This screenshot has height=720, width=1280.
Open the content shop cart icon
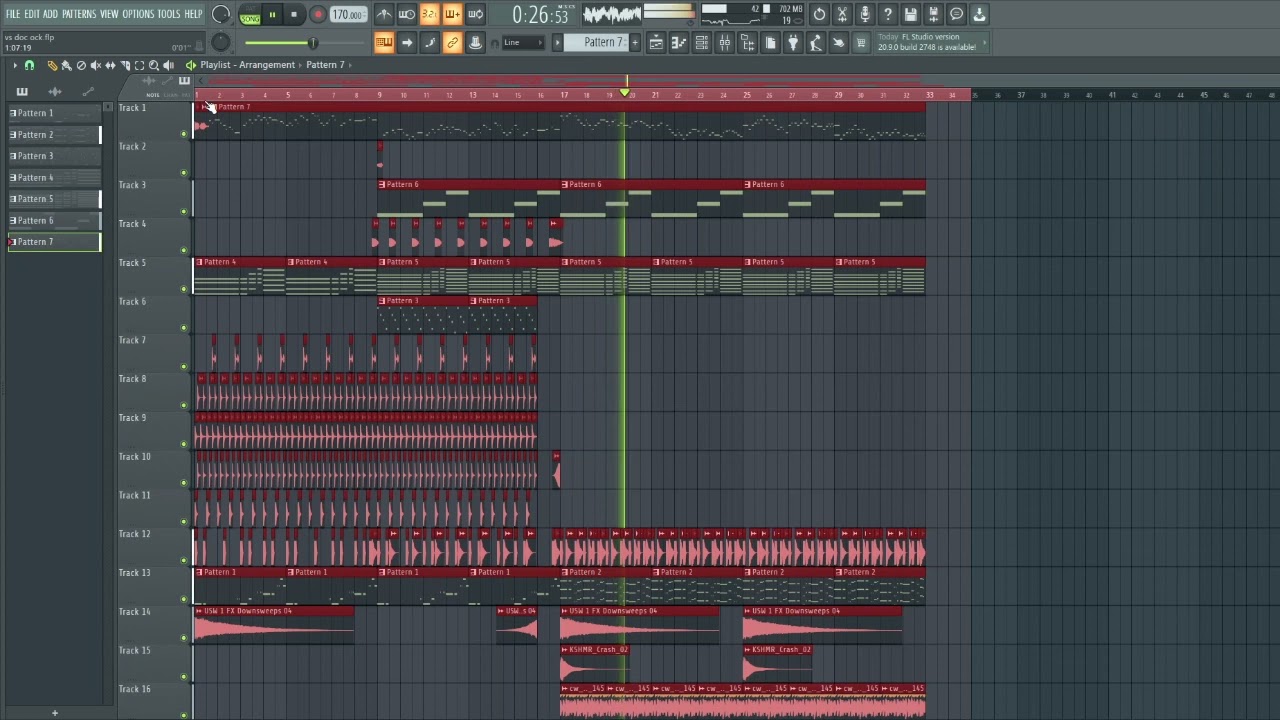coord(861,42)
